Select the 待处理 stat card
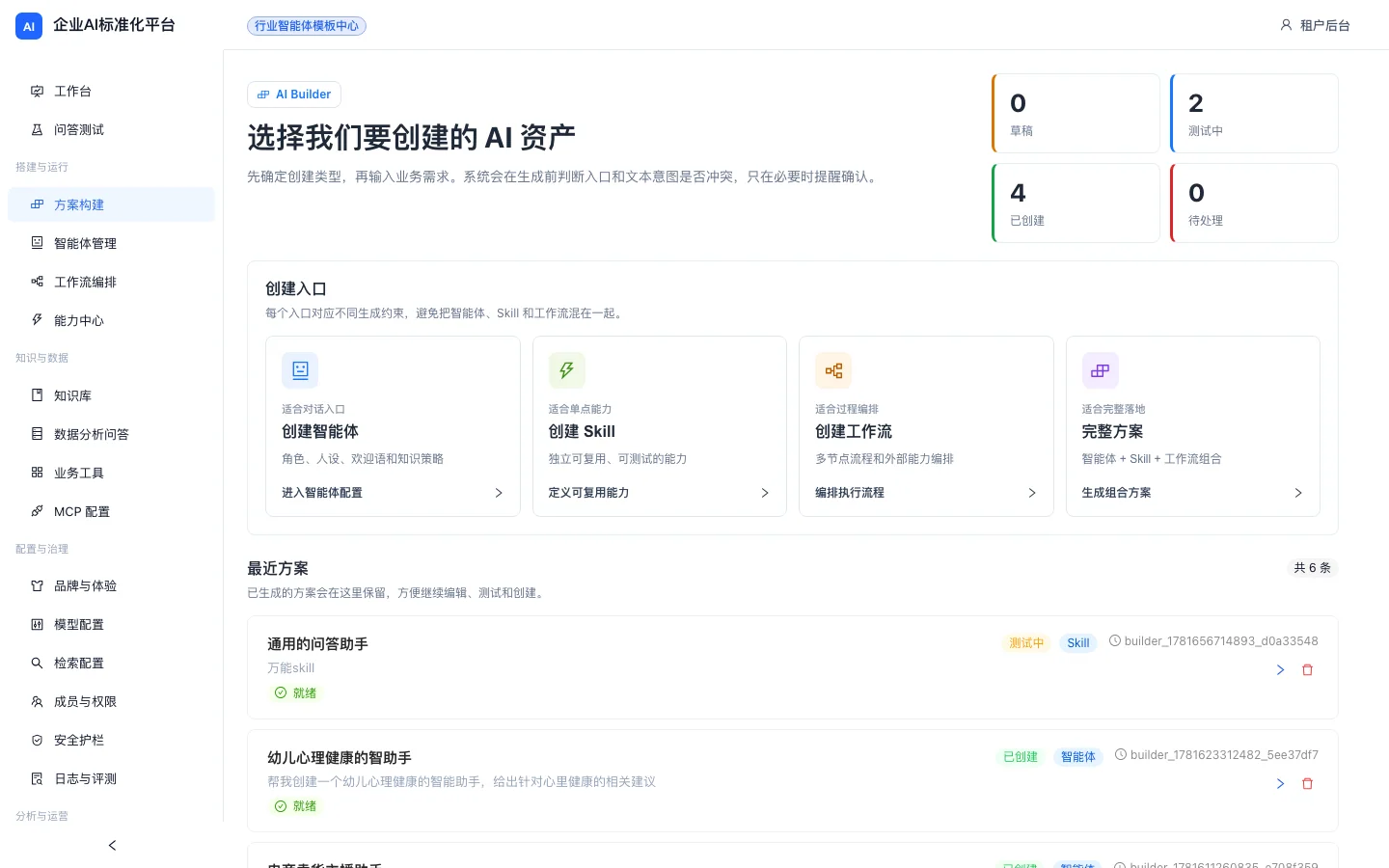Screen dimensions: 1389x868 pyautogui.click(x=1254, y=203)
